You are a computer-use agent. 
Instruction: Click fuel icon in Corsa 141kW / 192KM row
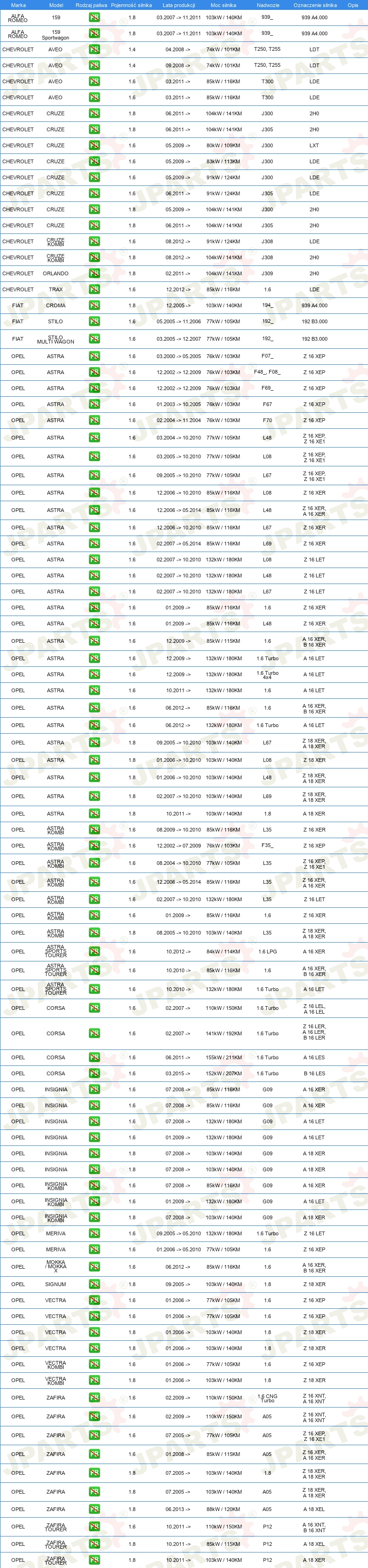94,1033
